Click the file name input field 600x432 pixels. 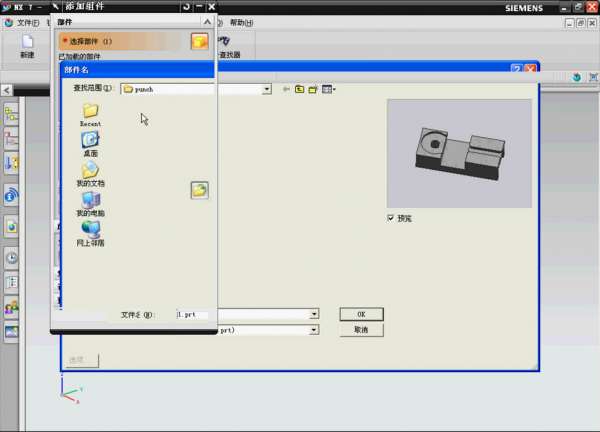point(245,314)
